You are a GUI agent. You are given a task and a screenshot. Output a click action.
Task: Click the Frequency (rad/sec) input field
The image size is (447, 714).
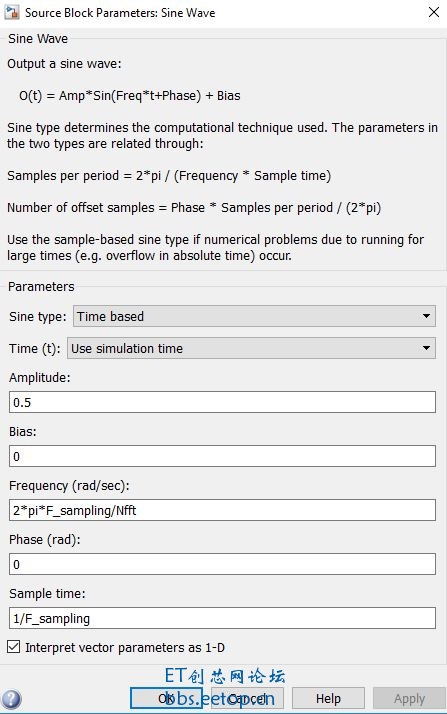pyautogui.click(x=222, y=510)
